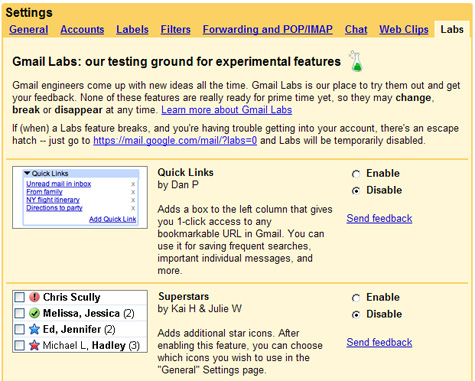Open the General settings tab
This screenshot has height=381, width=475.
click(x=29, y=30)
